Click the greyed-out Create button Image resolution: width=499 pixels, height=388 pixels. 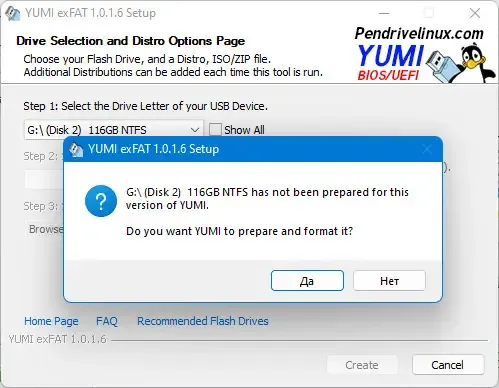(362, 365)
